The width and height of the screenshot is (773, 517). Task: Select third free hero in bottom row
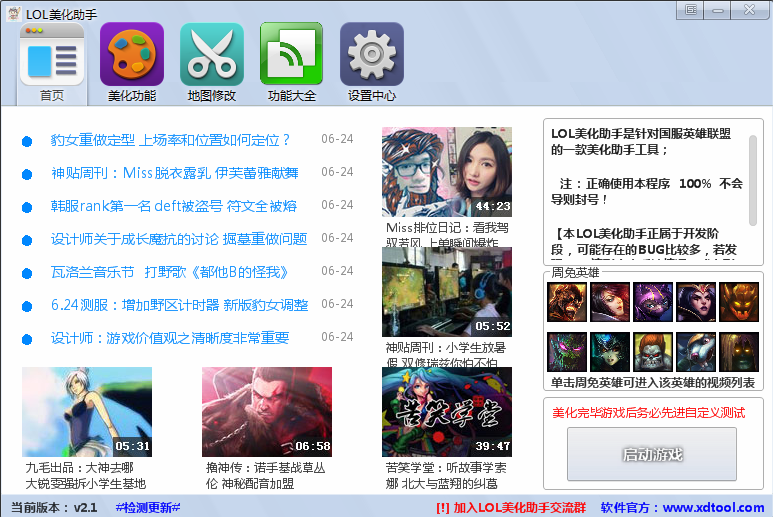[x=653, y=351]
